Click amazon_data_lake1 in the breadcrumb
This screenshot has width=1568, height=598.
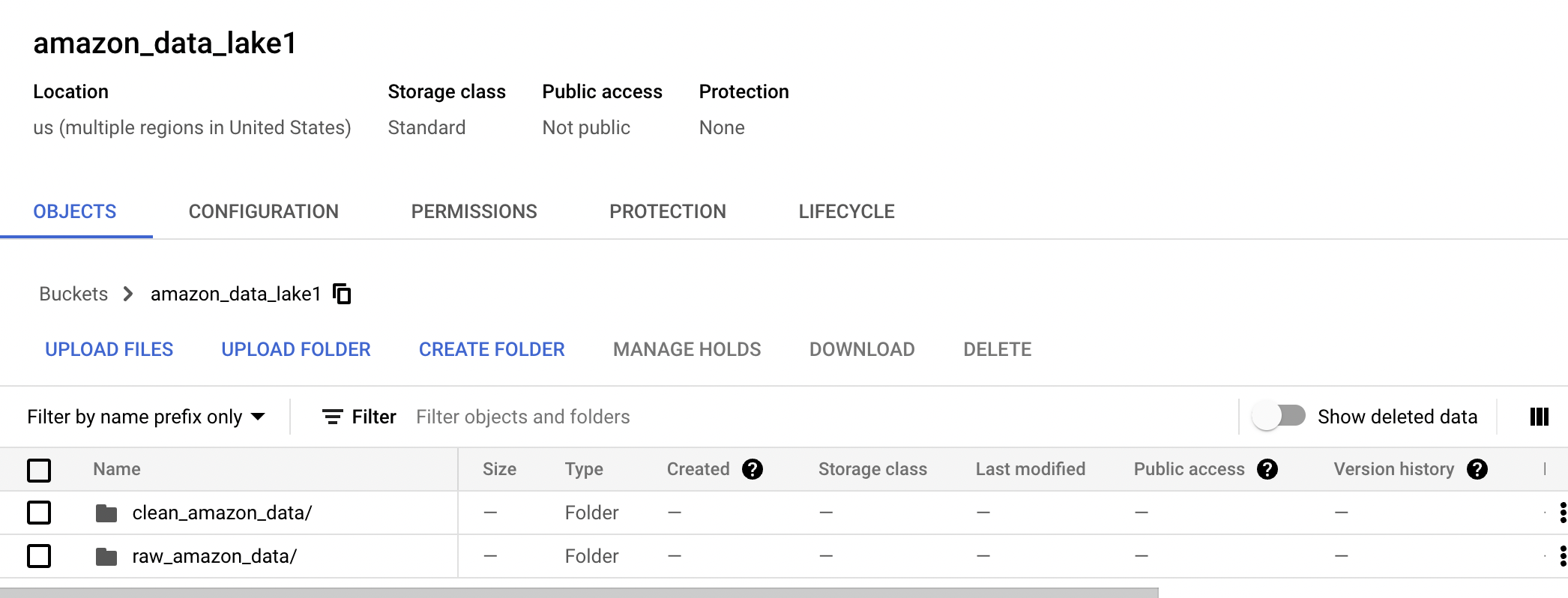(x=236, y=294)
